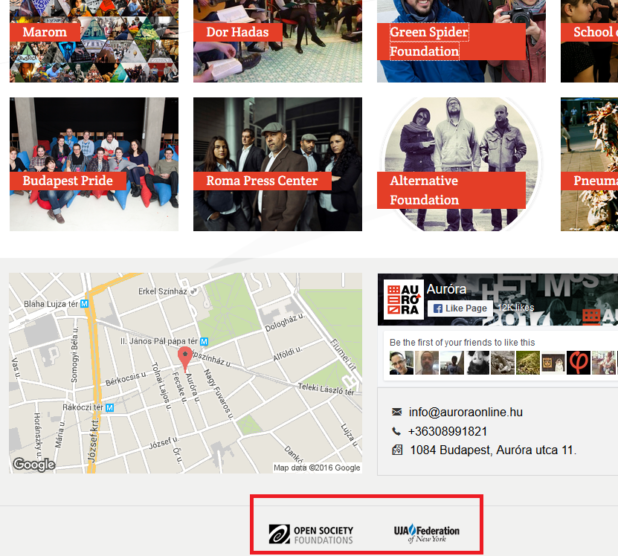Click the Auróra logo in Facebook widget
This screenshot has width=618, height=556.
point(402,300)
